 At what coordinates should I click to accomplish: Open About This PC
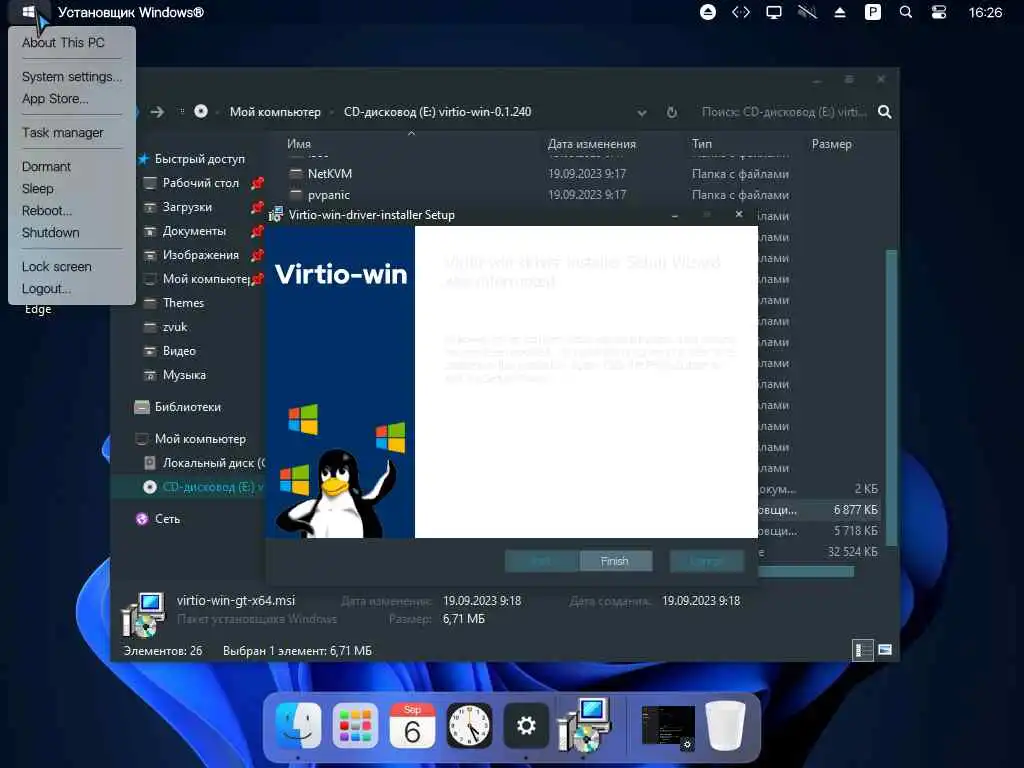pos(63,42)
